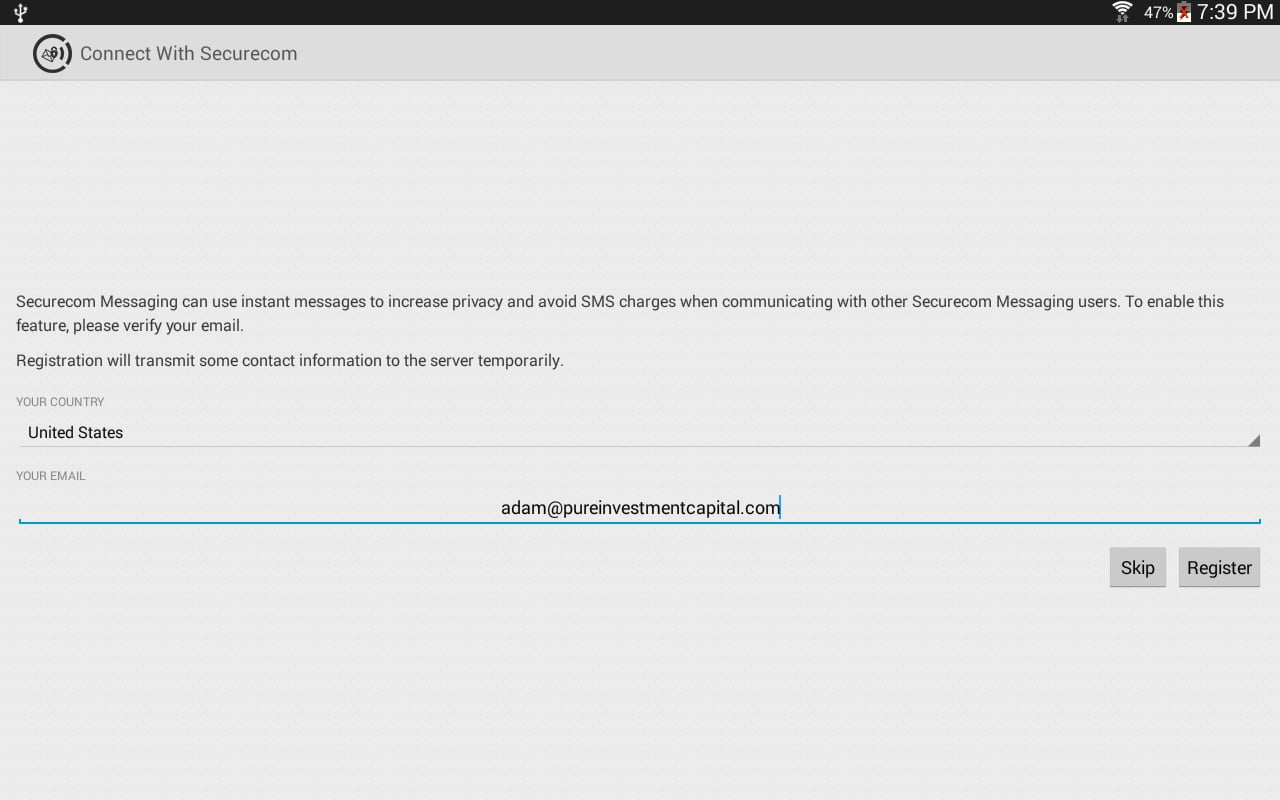
Task: Focus the email address input field
Action: [640, 508]
